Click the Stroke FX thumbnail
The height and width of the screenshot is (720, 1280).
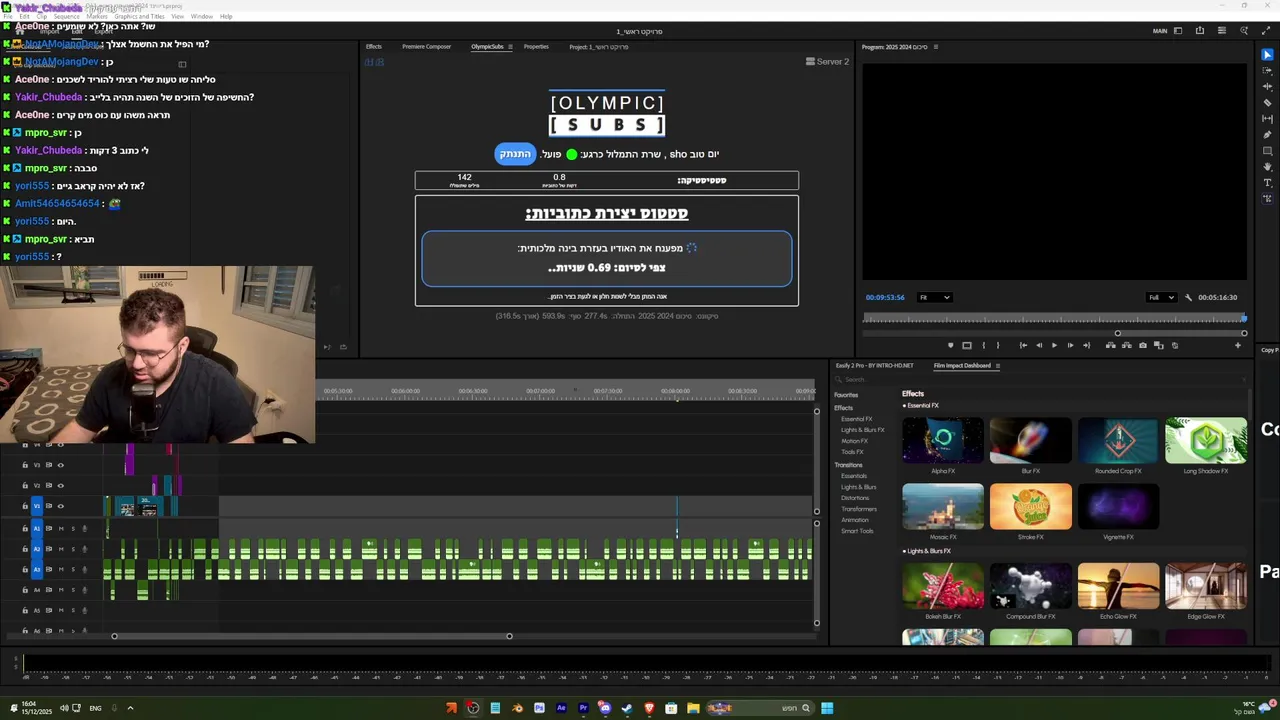[1031, 507]
